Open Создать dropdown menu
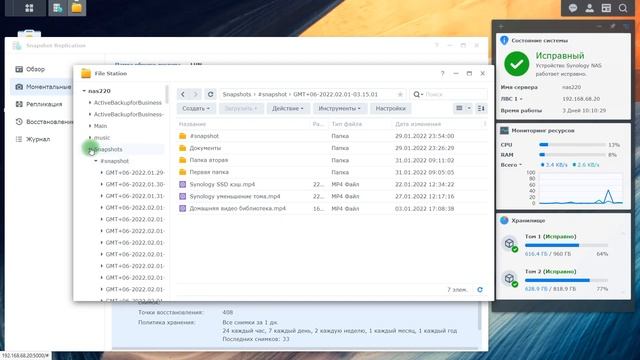Image resolution: width=640 pixels, height=360 pixels. [x=196, y=109]
